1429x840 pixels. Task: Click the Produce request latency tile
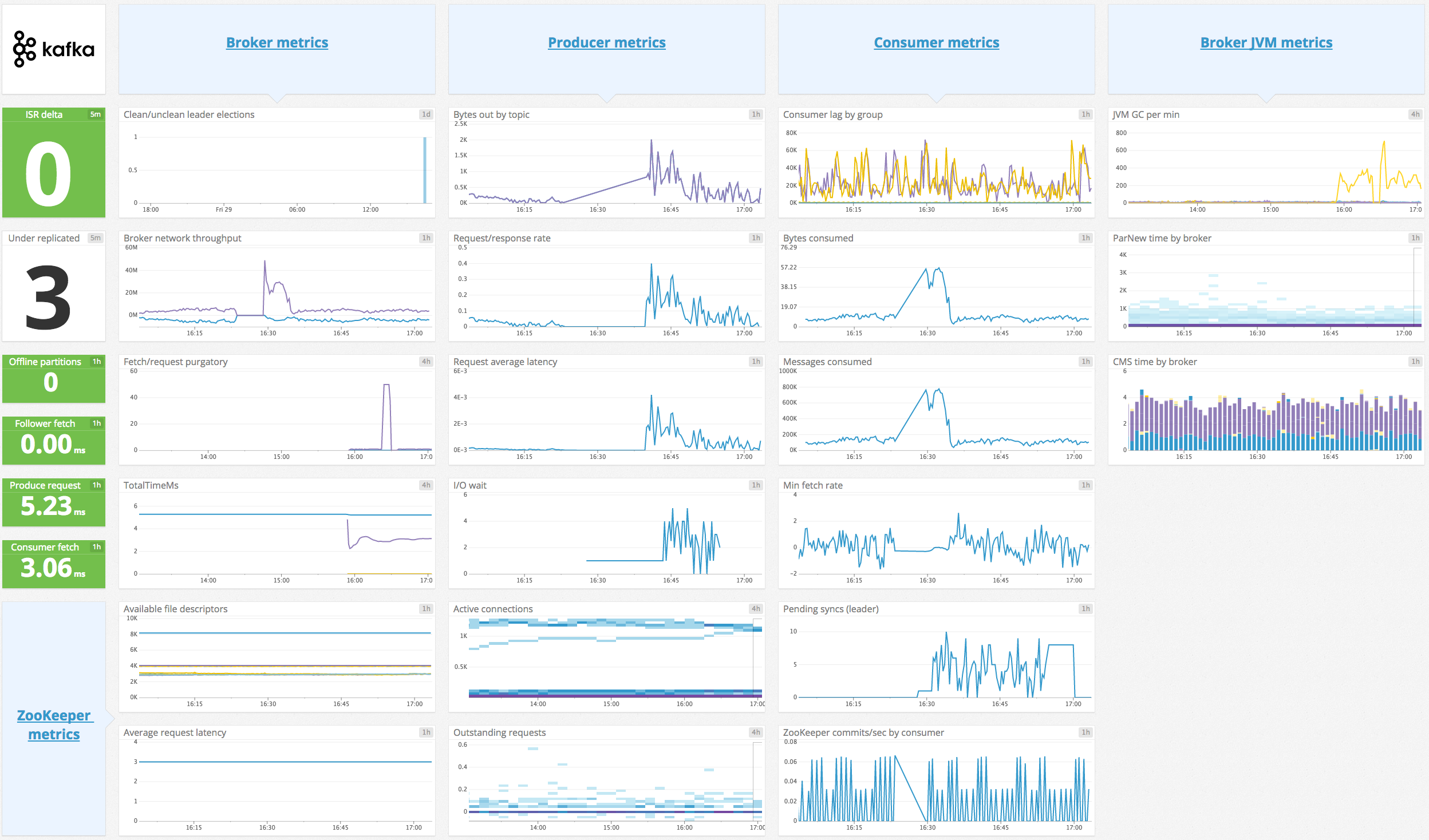54,502
